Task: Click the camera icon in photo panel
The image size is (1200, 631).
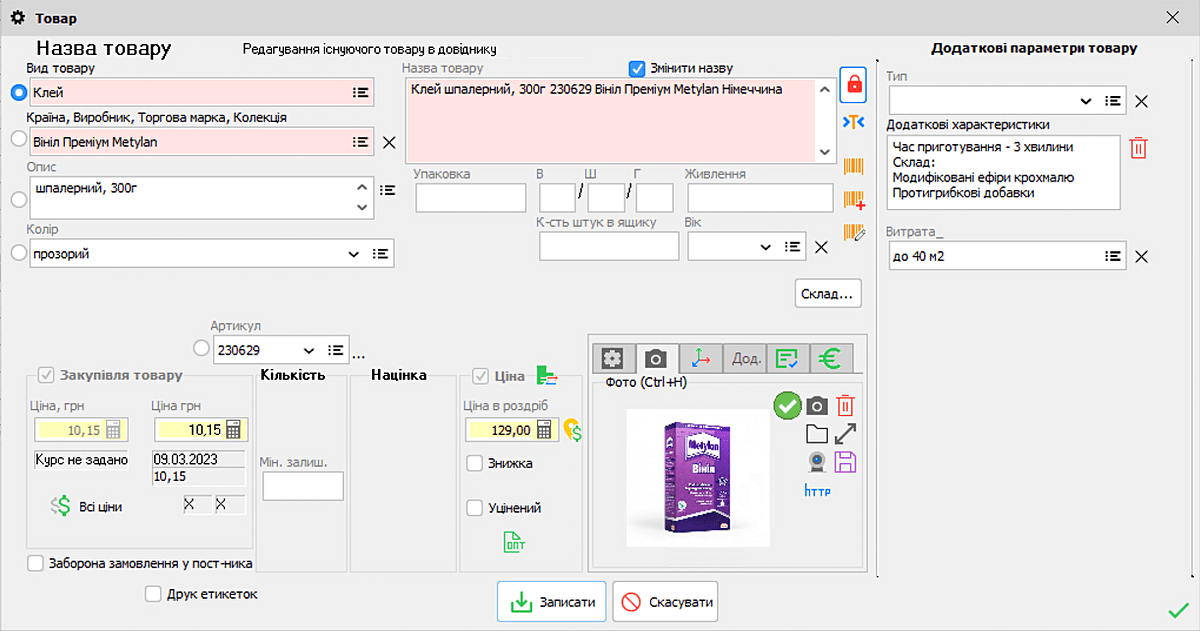Action: (817, 406)
